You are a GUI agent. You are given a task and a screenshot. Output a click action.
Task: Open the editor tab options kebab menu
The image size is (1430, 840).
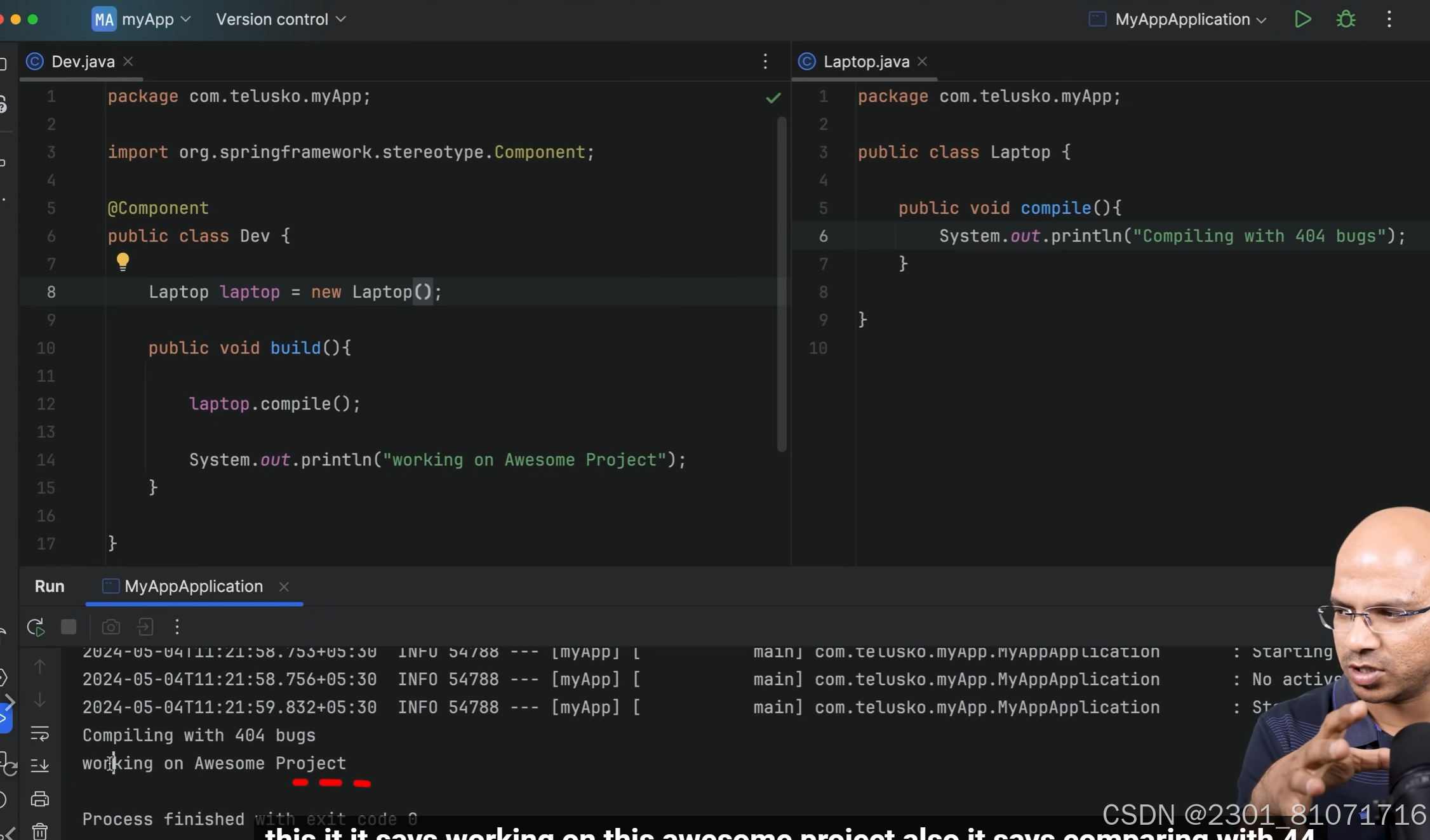click(x=765, y=62)
